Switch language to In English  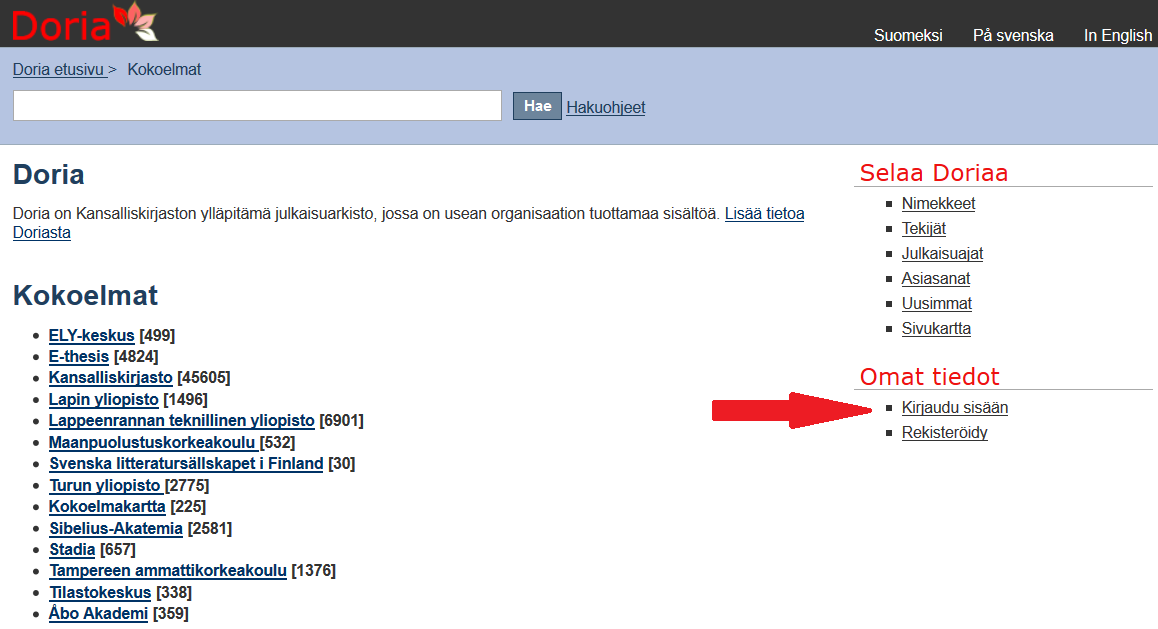coord(1117,35)
